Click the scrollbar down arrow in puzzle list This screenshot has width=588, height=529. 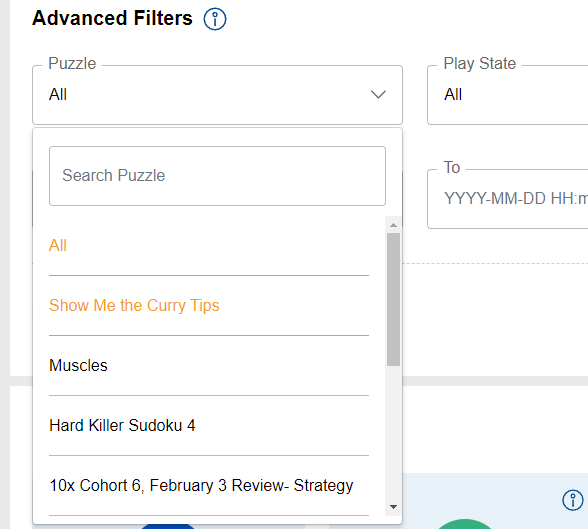pos(393,507)
